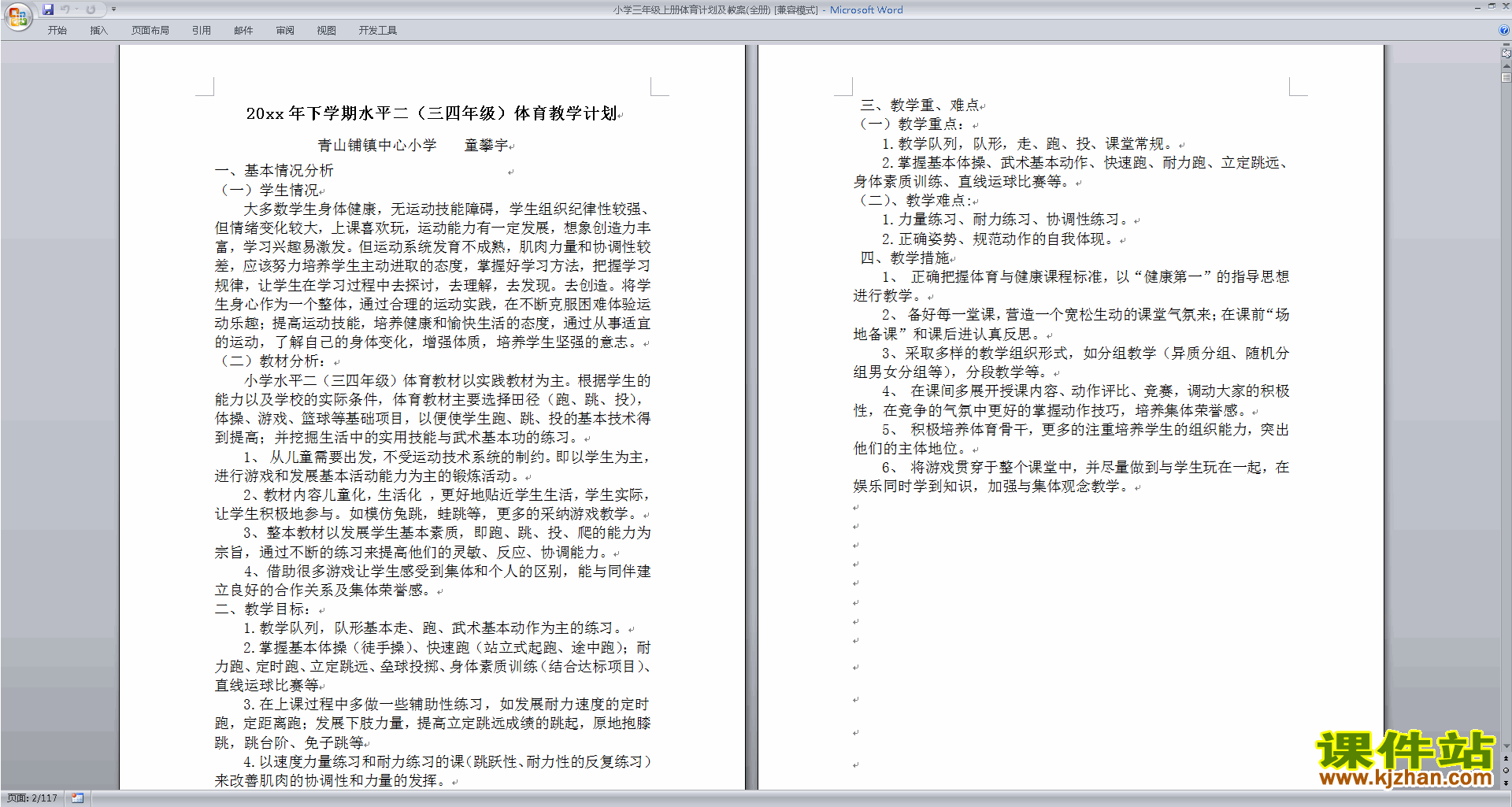The image size is (1512, 807).
Task: Select the 邮件 ribbon tab
Action: [243, 31]
